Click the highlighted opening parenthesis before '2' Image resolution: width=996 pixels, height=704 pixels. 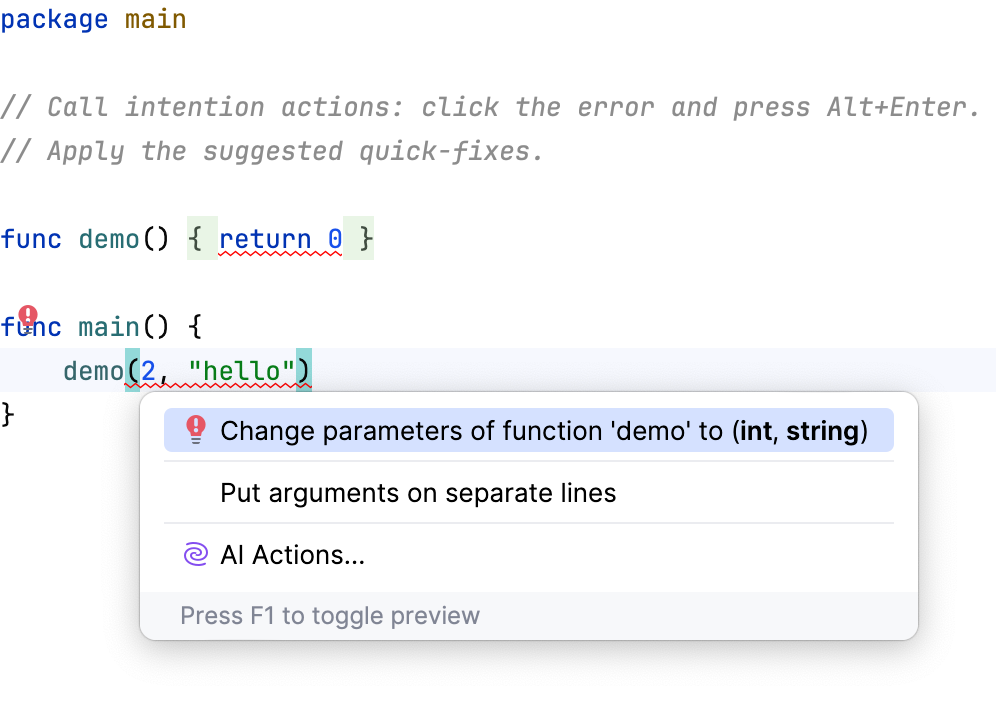tap(133, 370)
